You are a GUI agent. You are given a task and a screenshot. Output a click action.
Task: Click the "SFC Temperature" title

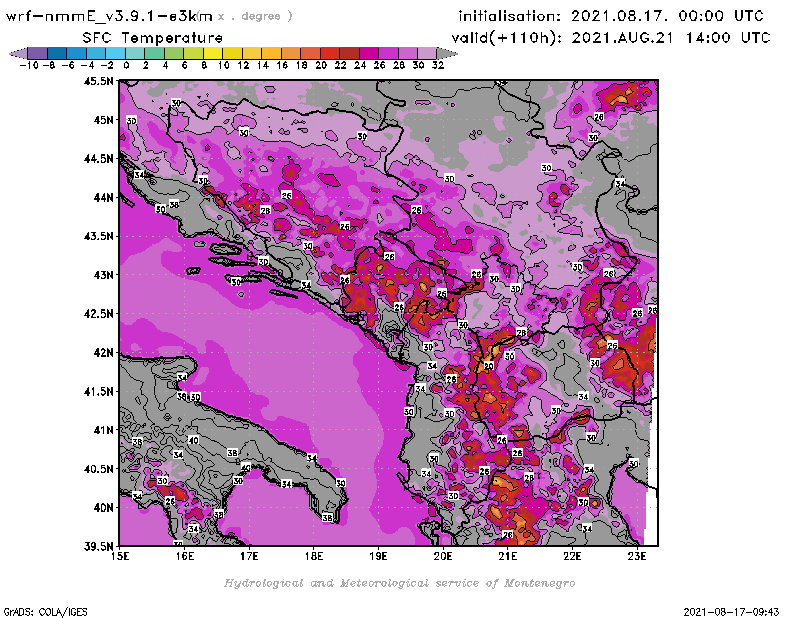tap(153, 38)
